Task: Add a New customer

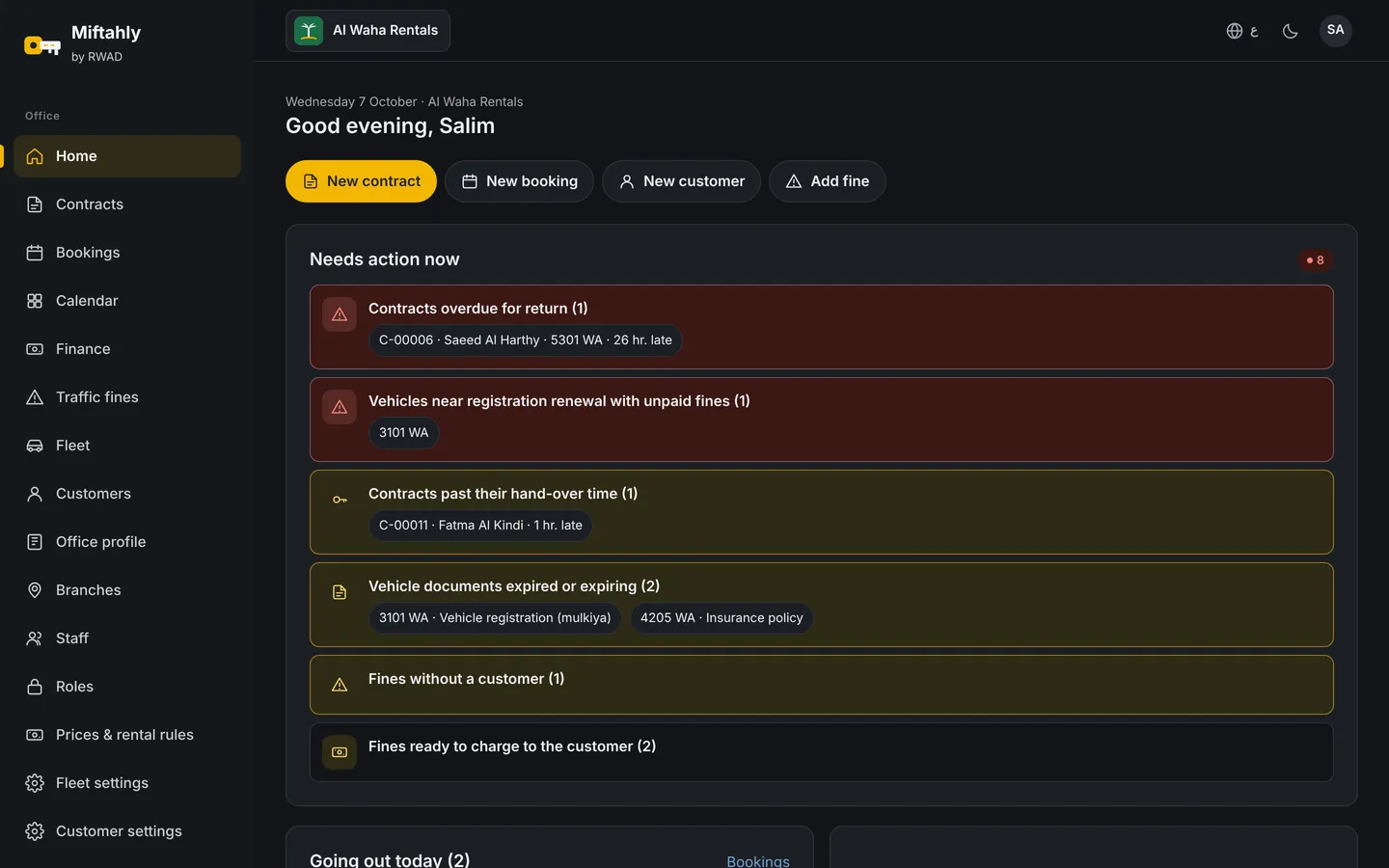Action: pyautogui.click(x=681, y=181)
